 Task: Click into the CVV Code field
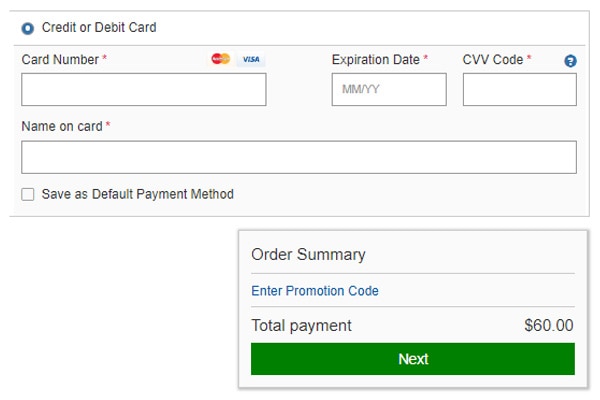[519, 90]
